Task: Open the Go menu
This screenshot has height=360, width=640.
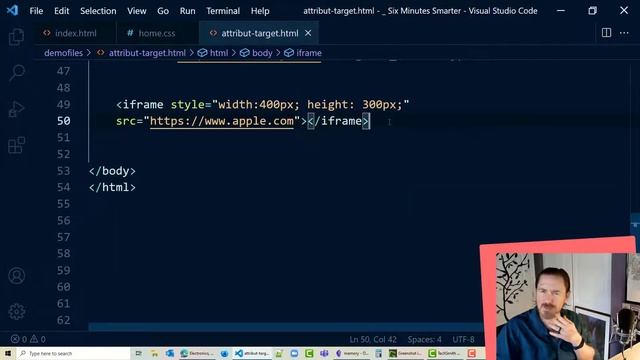Action: tap(163, 11)
